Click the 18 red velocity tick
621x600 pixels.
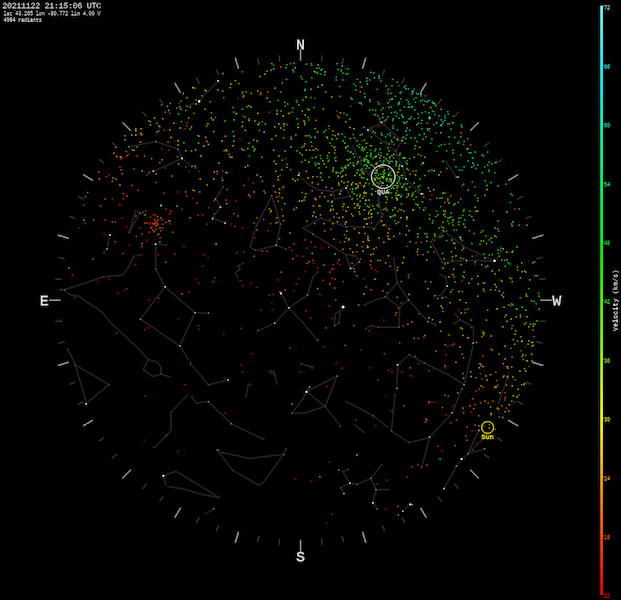click(607, 537)
